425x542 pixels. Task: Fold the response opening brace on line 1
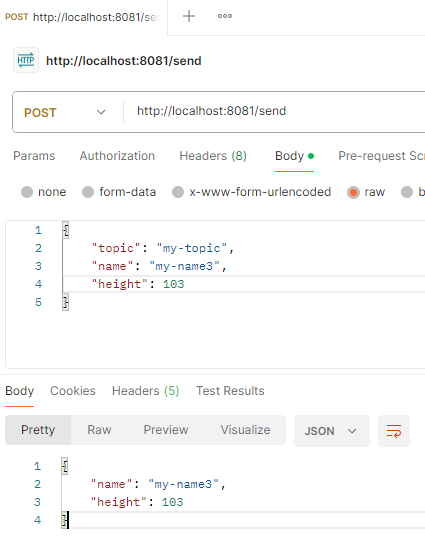coord(65,466)
